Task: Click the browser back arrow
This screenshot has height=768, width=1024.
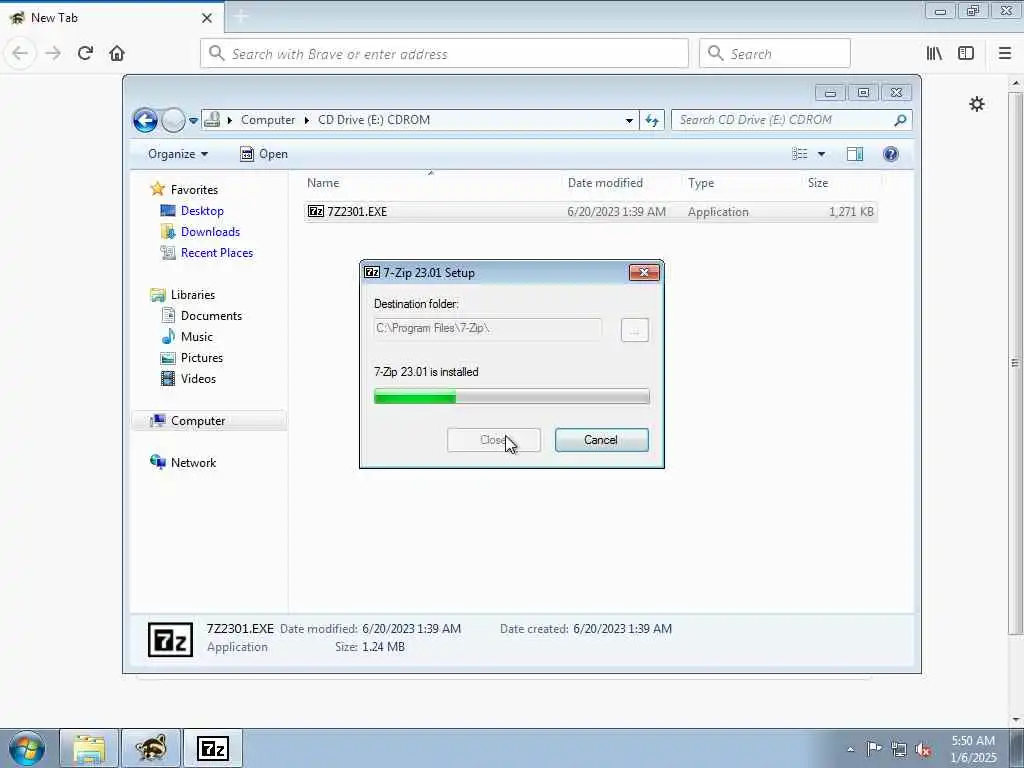Action: coord(20,53)
